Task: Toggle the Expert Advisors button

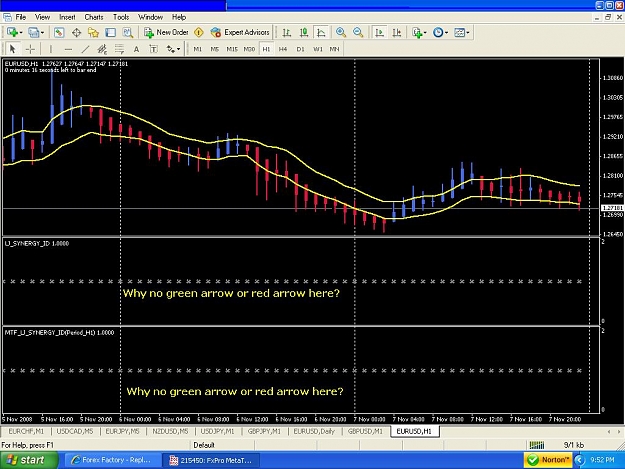Action: [x=240, y=33]
